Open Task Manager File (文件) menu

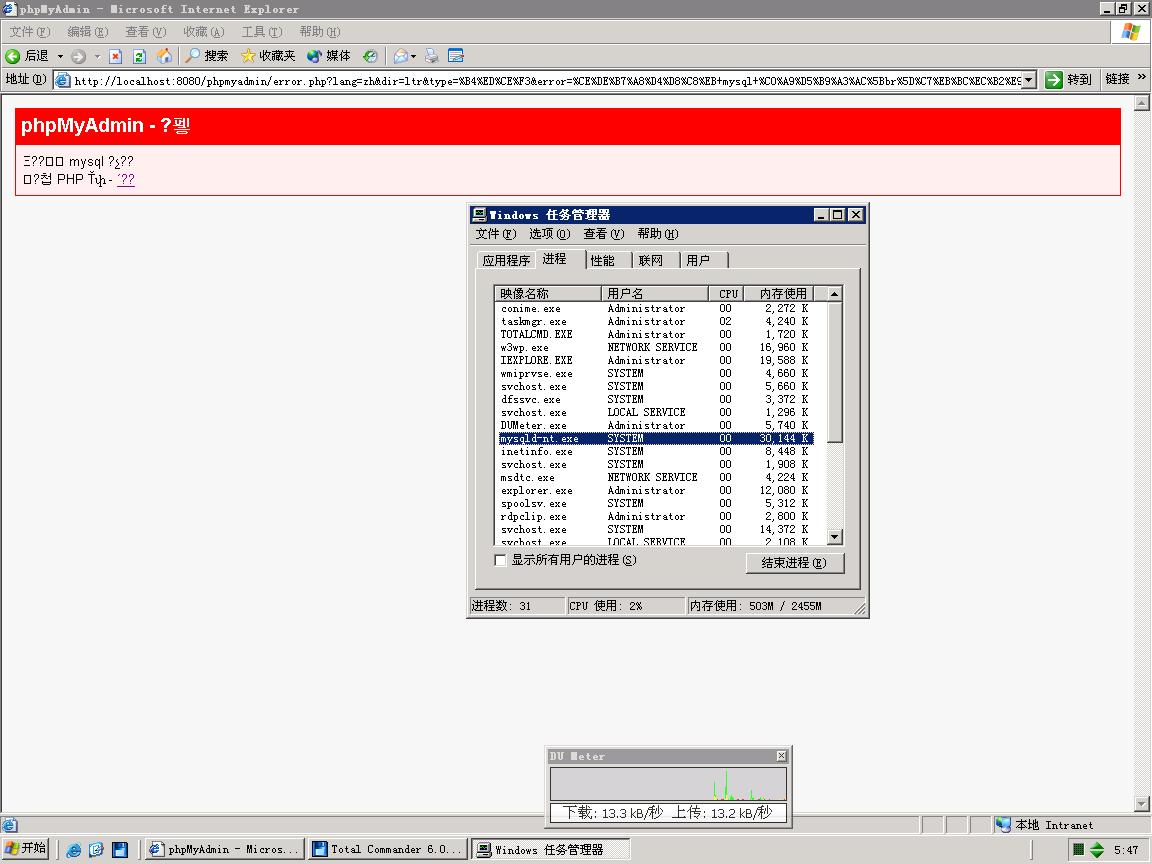point(496,234)
